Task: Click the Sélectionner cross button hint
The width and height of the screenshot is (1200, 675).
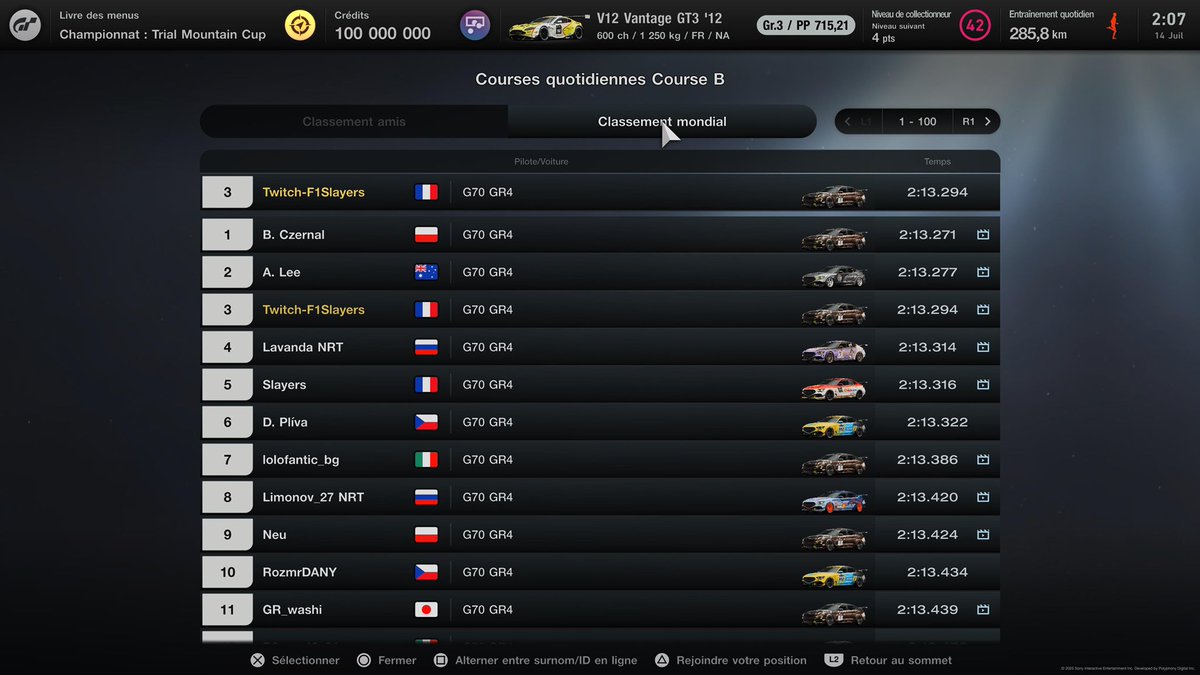Action: point(294,660)
